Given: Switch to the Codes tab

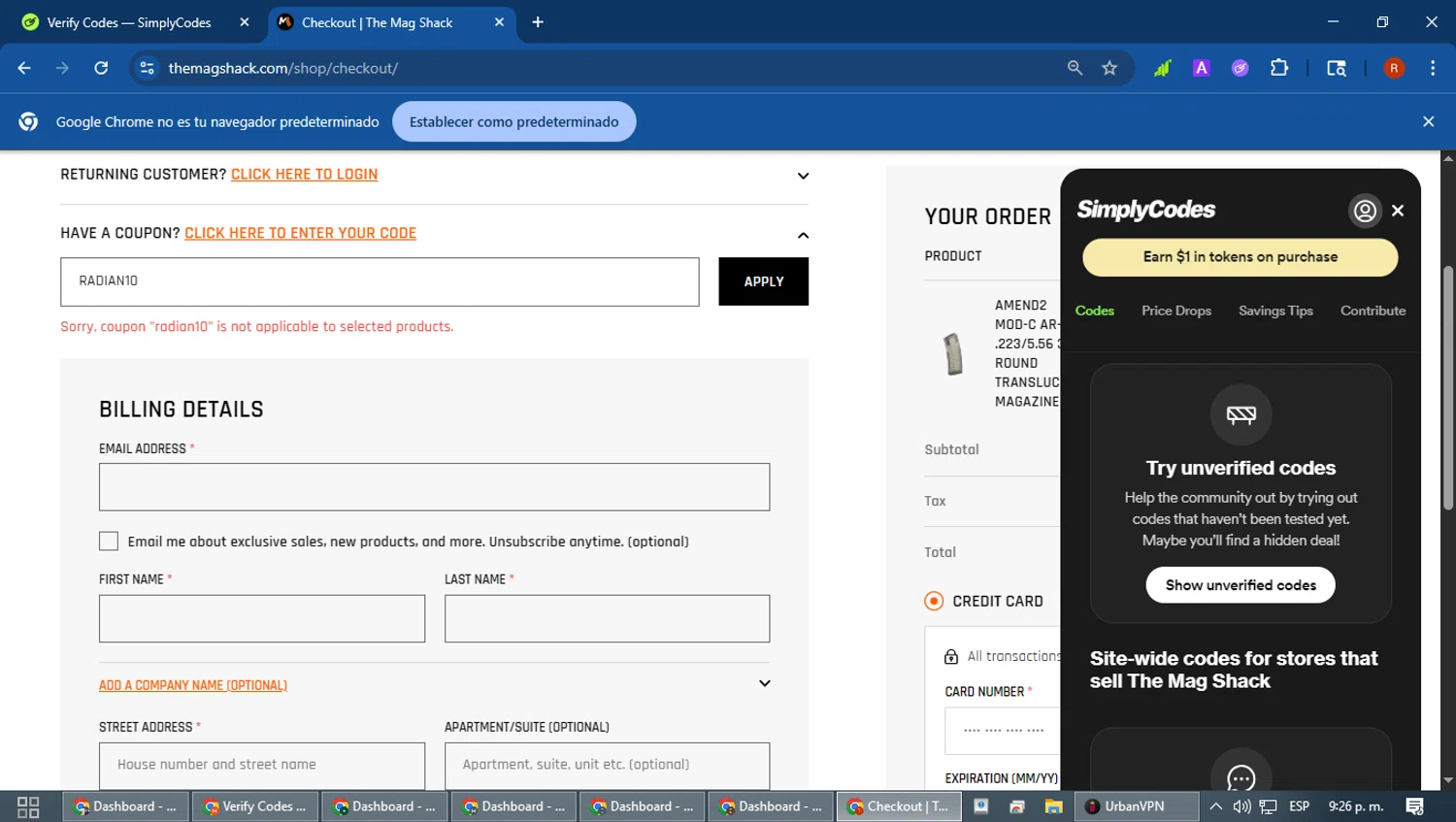Looking at the screenshot, I should pyautogui.click(x=1094, y=311).
